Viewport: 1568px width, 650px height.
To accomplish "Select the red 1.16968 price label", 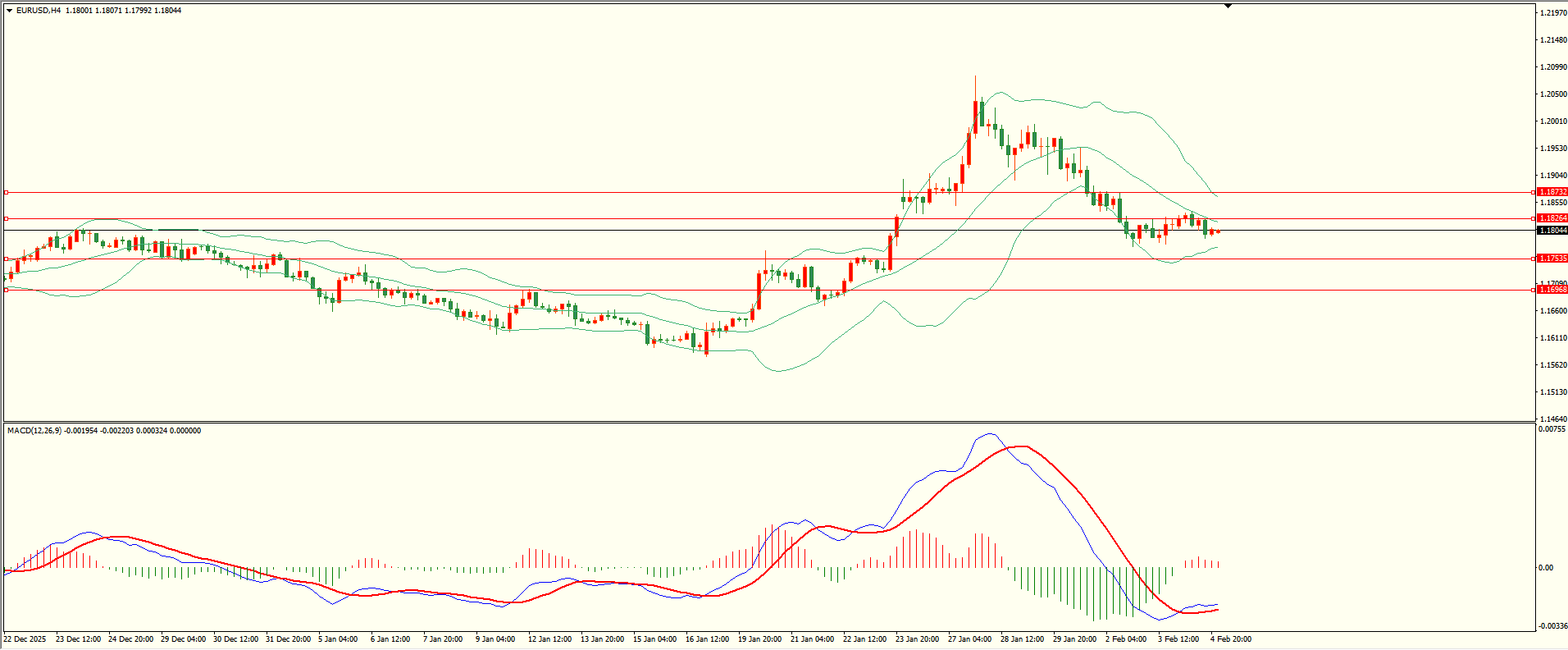I will coord(1552,290).
